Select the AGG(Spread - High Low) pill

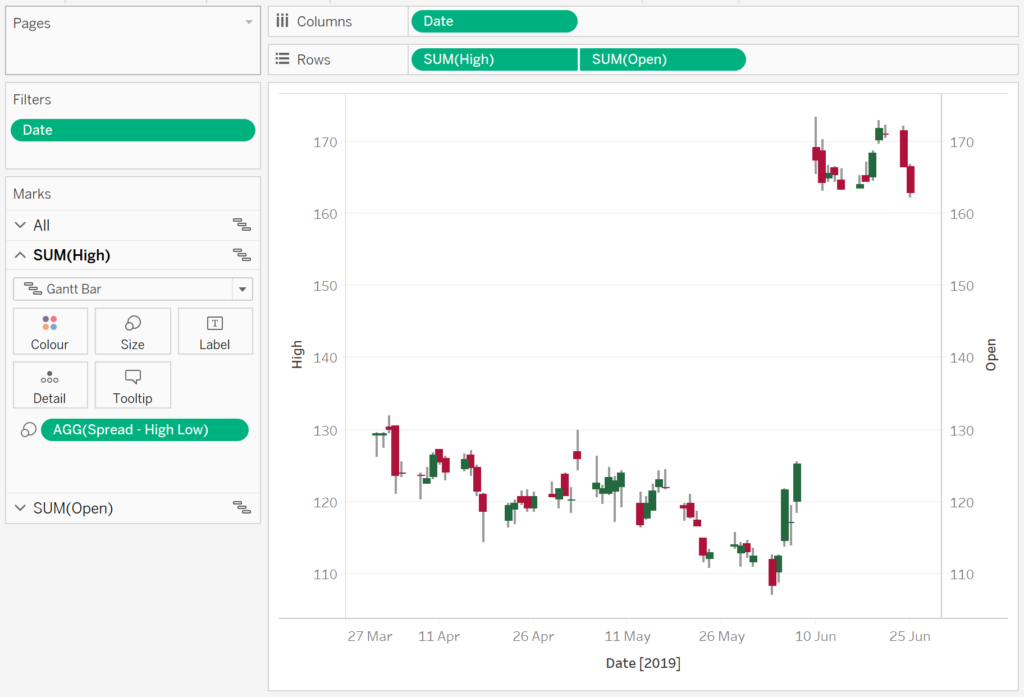pyautogui.click(x=144, y=430)
